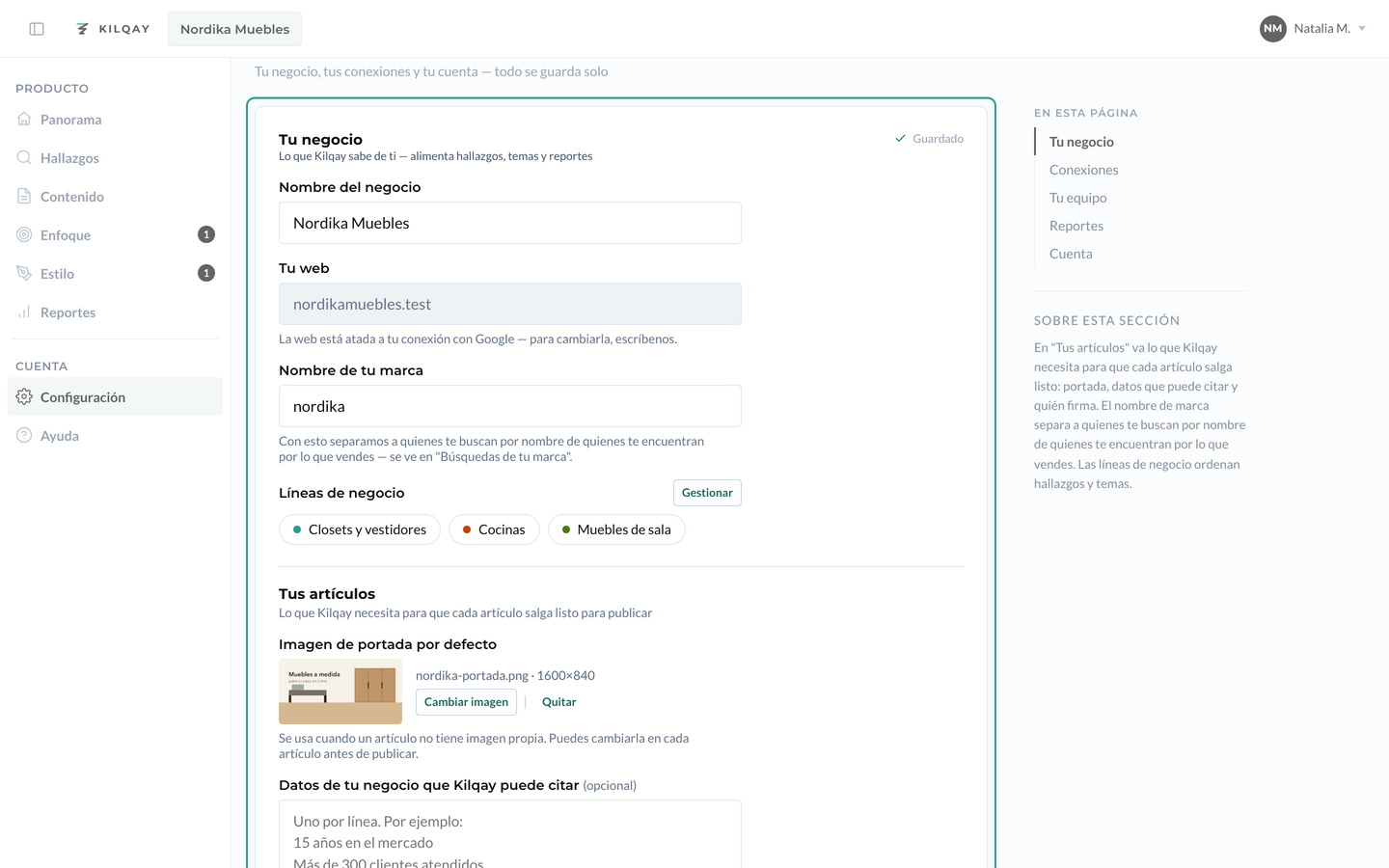Click the NM user avatar
The height and width of the screenshot is (868, 1389).
tap(1273, 29)
